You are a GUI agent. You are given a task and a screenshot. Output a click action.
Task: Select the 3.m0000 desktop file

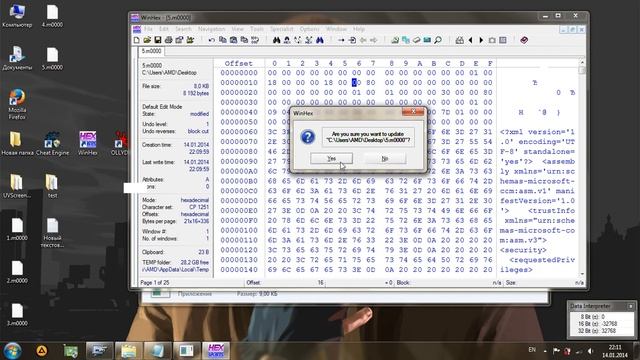point(17,315)
